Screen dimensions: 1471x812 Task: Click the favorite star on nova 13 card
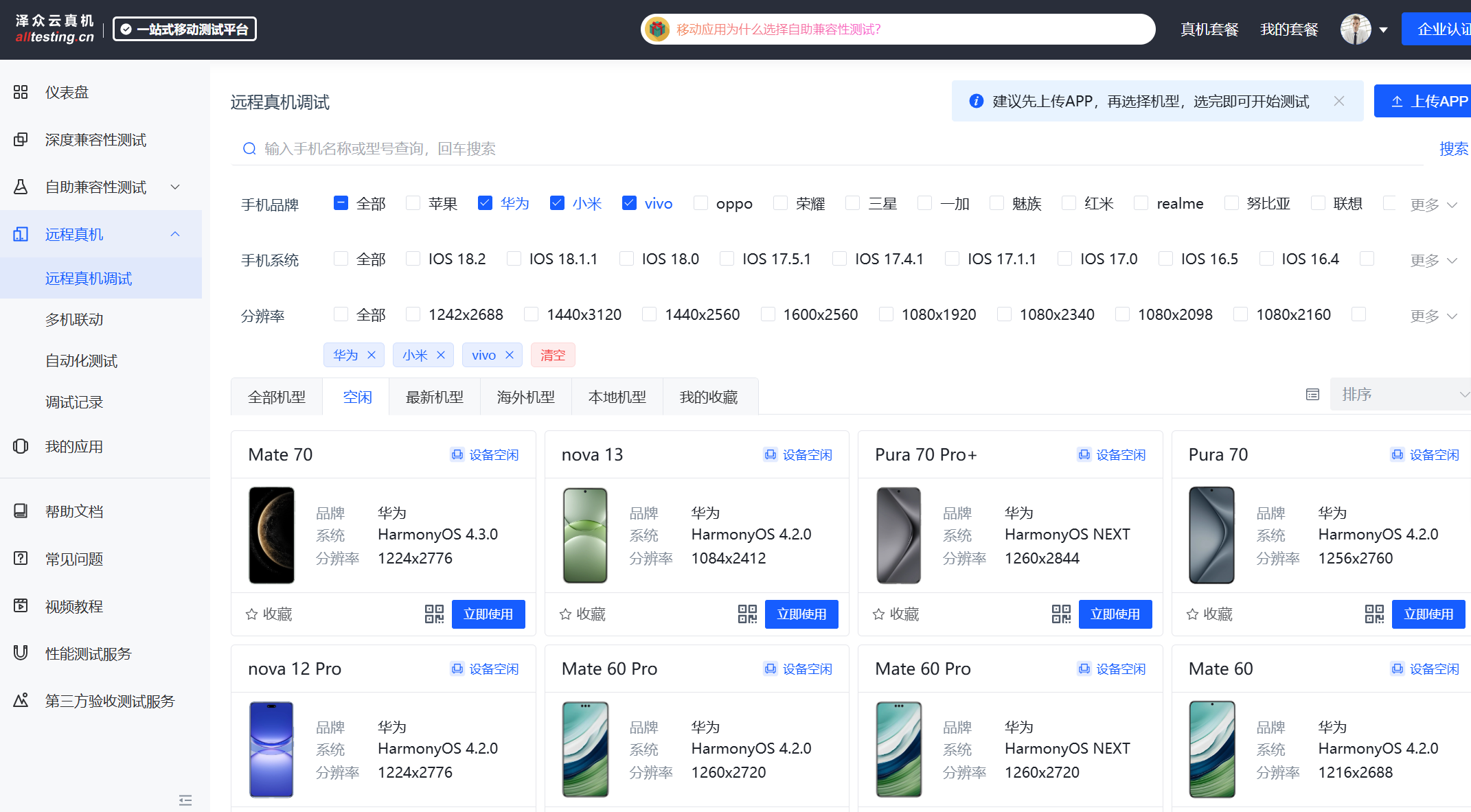coord(565,614)
